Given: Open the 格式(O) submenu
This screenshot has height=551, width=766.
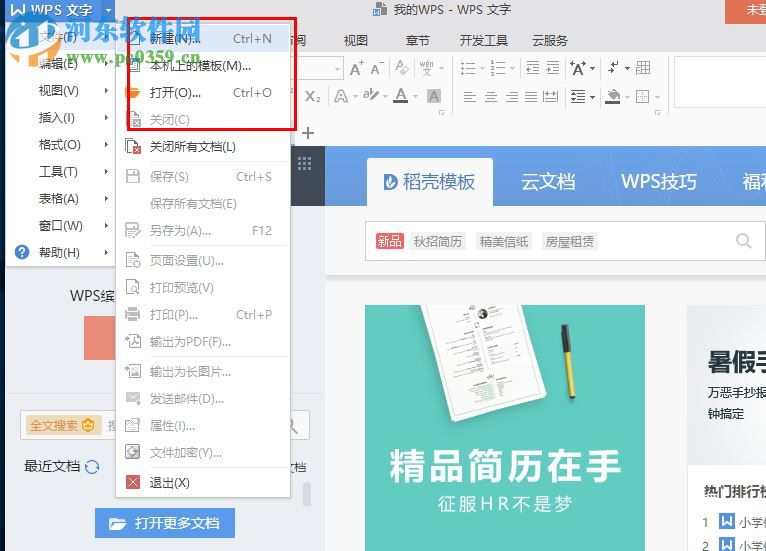Looking at the screenshot, I should [60, 145].
